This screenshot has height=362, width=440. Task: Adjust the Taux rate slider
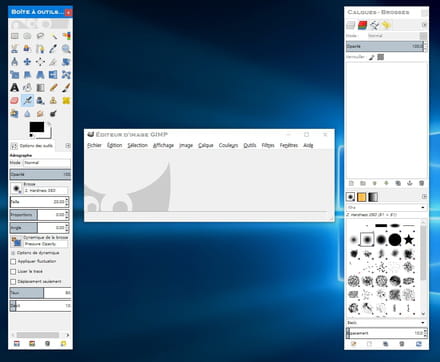click(40, 293)
